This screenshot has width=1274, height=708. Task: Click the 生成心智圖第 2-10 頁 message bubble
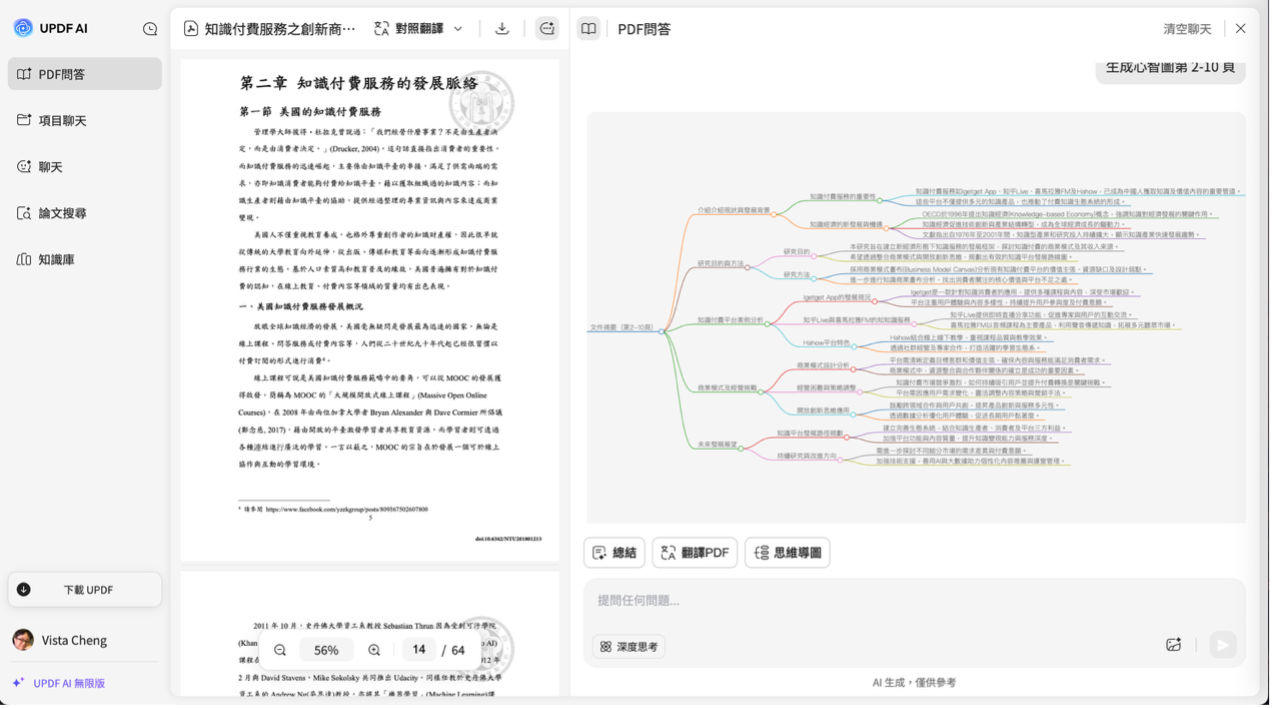[1170, 68]
